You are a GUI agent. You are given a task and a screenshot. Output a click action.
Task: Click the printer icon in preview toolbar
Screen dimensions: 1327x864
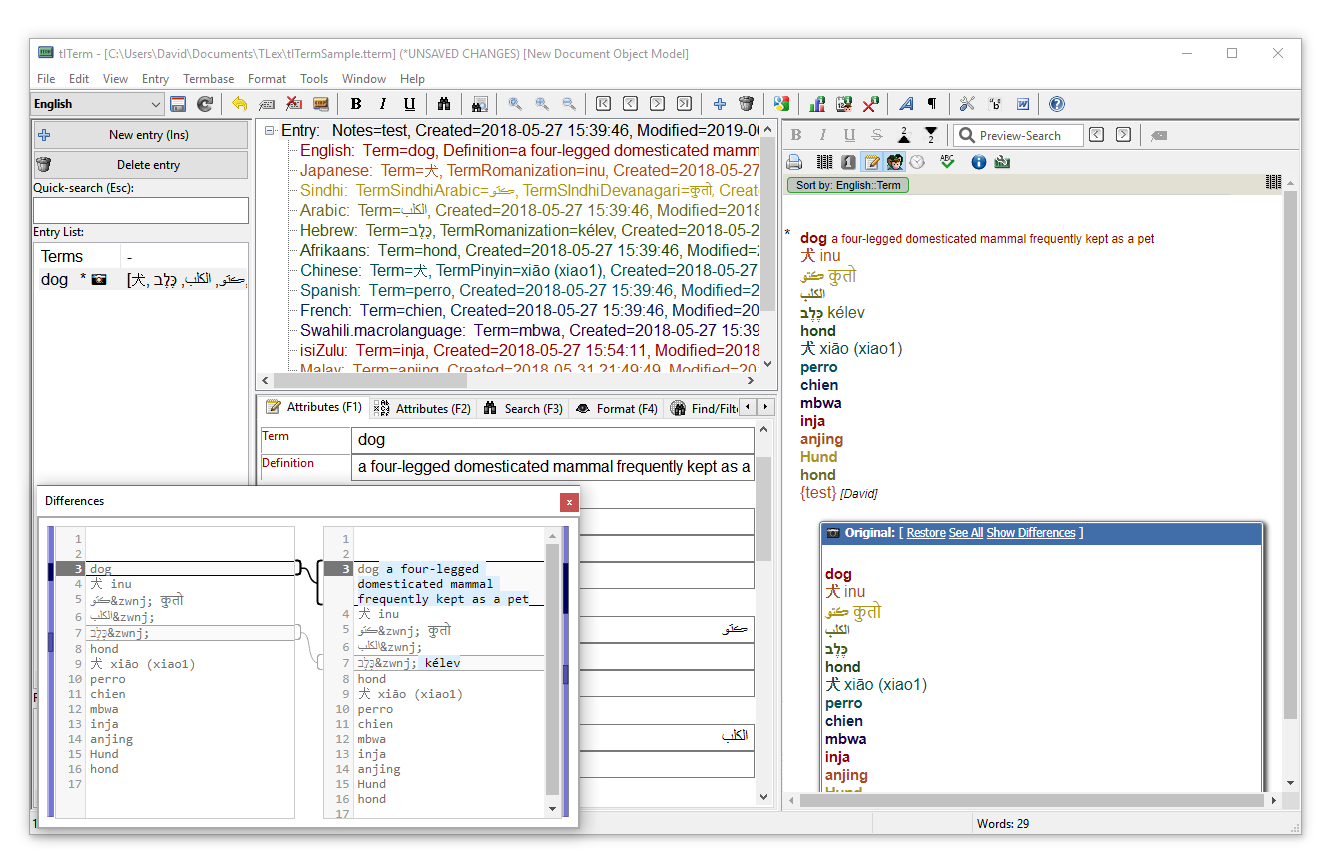tap(794, 161)
